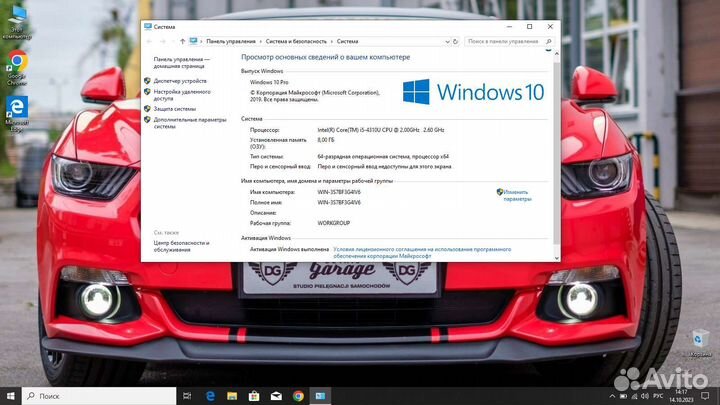Open Task View on the taskbar
Screen dimensions: 720x405
coord(187,396)
